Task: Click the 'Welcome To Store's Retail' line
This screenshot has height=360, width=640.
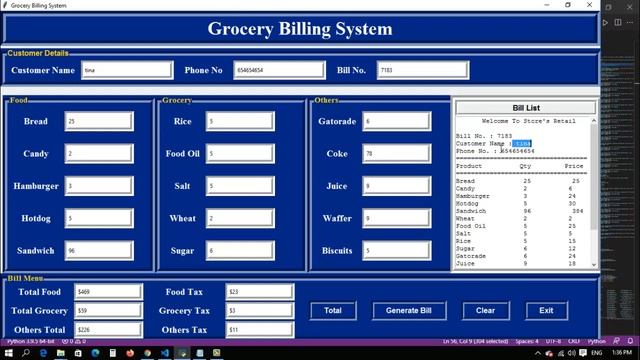Action: click(529, 121)
